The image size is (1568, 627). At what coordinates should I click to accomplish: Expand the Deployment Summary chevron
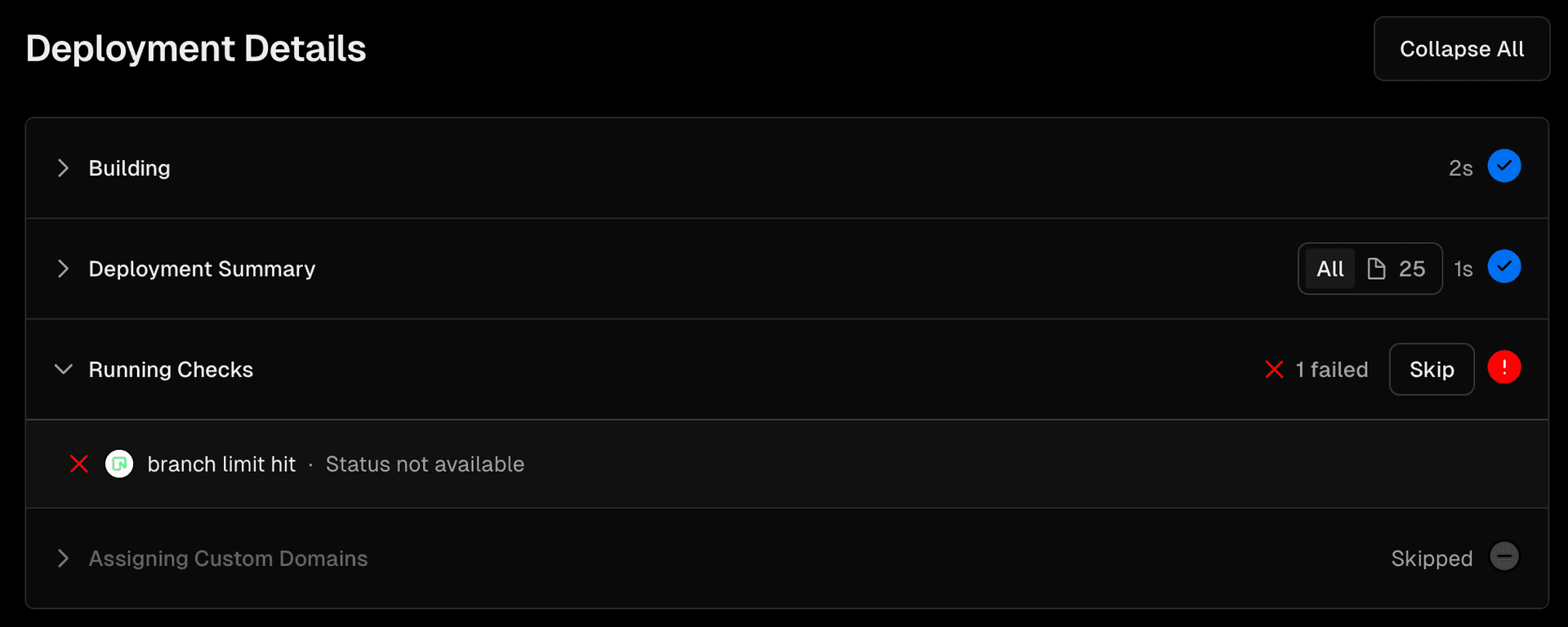coord(63,269)
